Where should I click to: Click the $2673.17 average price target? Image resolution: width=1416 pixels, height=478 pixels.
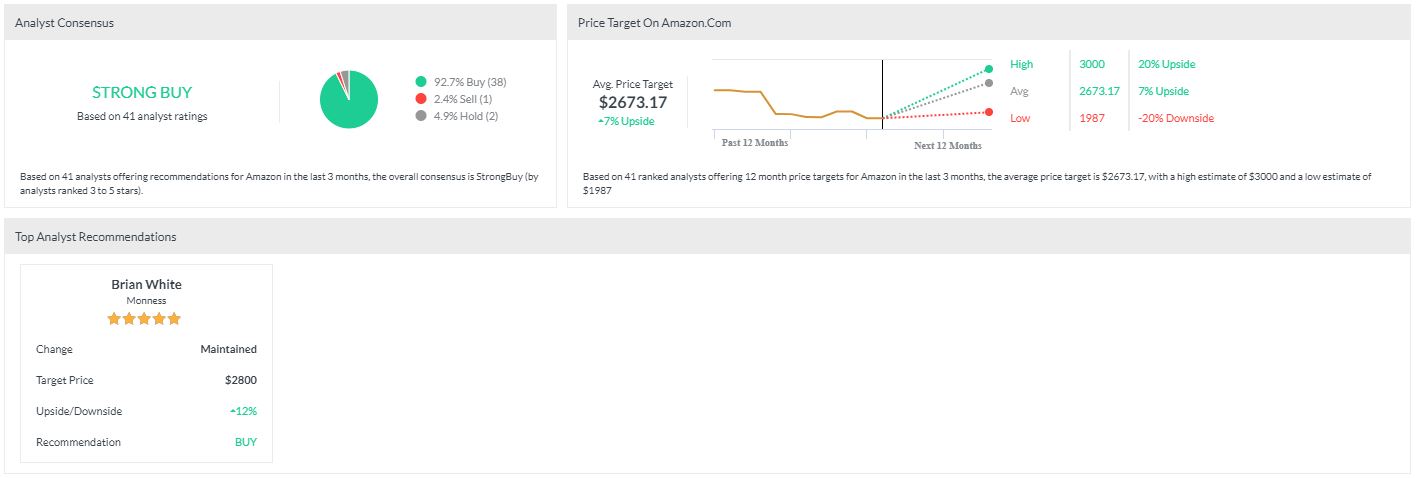tap(632, 102)
